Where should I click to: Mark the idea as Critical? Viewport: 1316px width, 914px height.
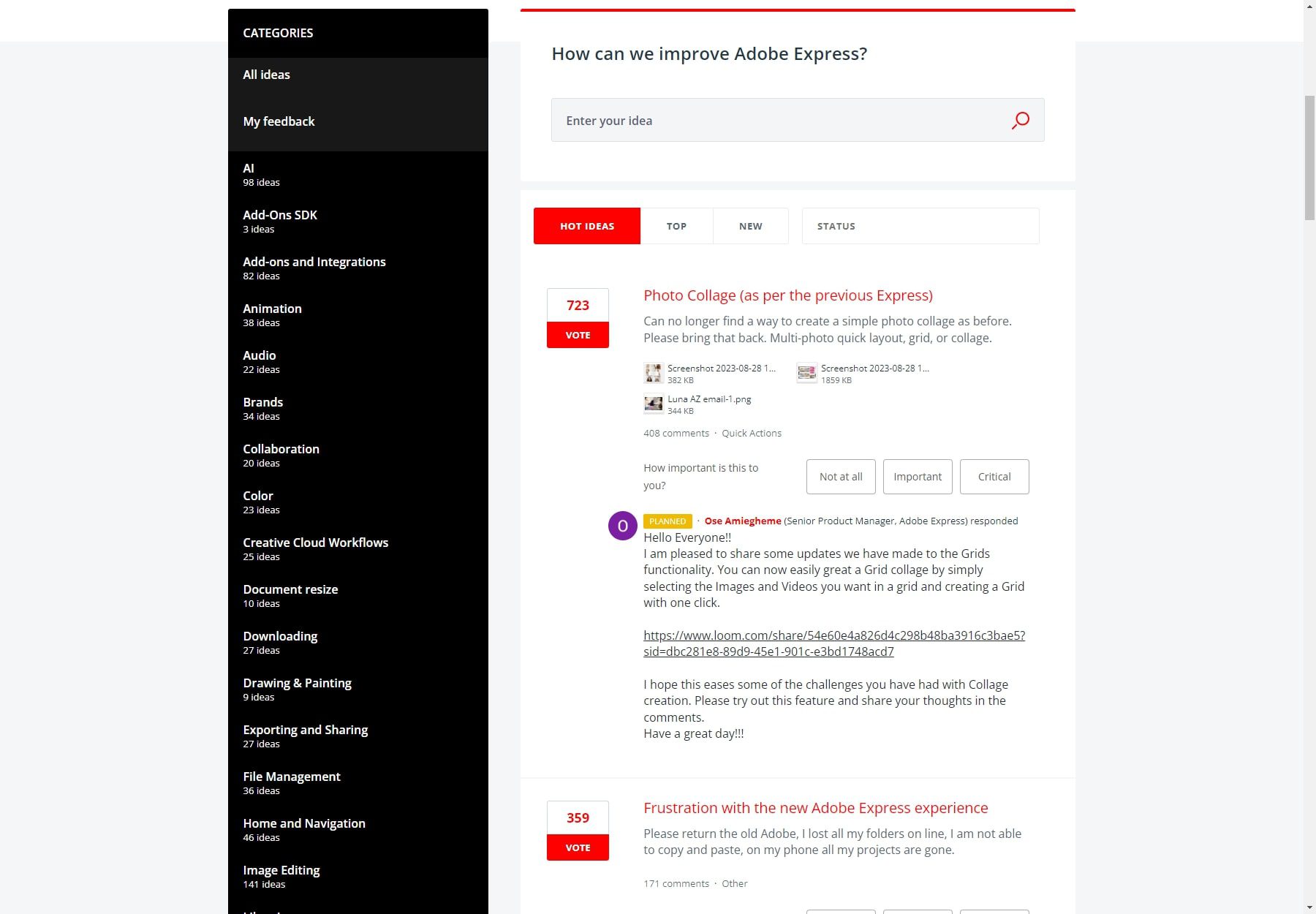point(994,476)
